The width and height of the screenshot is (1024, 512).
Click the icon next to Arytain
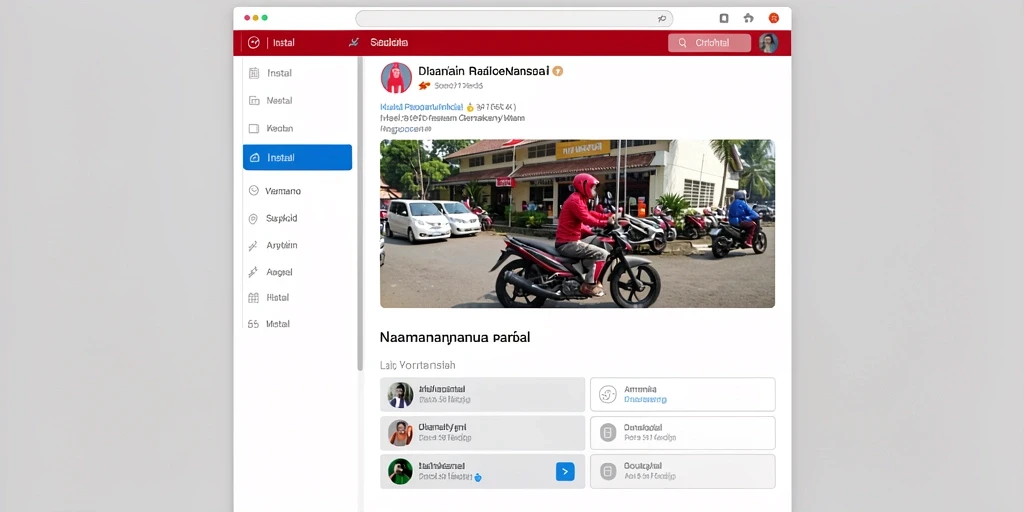click(x=253, y=246)
